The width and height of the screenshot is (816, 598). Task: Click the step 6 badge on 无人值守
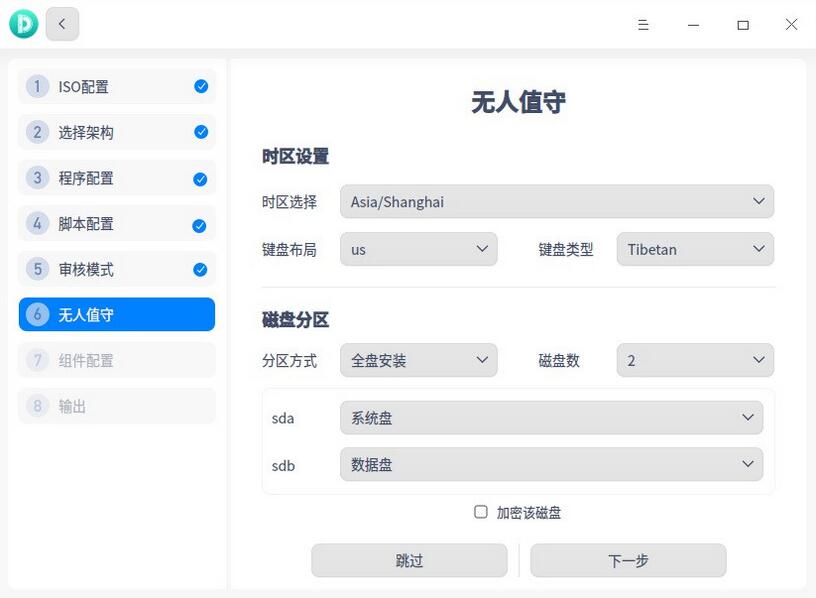point(35,314)
